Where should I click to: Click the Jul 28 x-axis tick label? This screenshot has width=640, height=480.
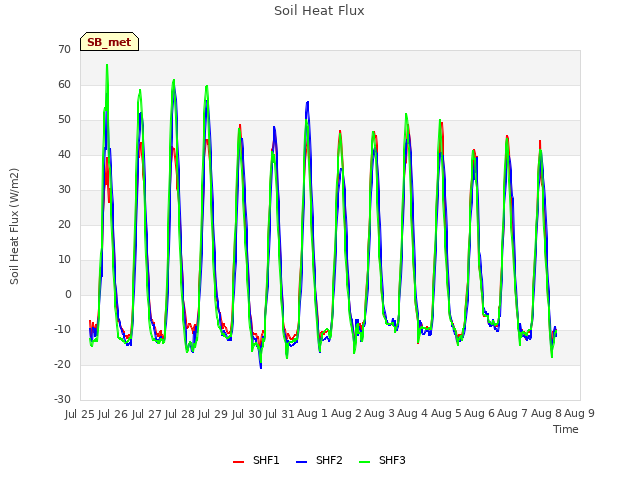[180, 414]
